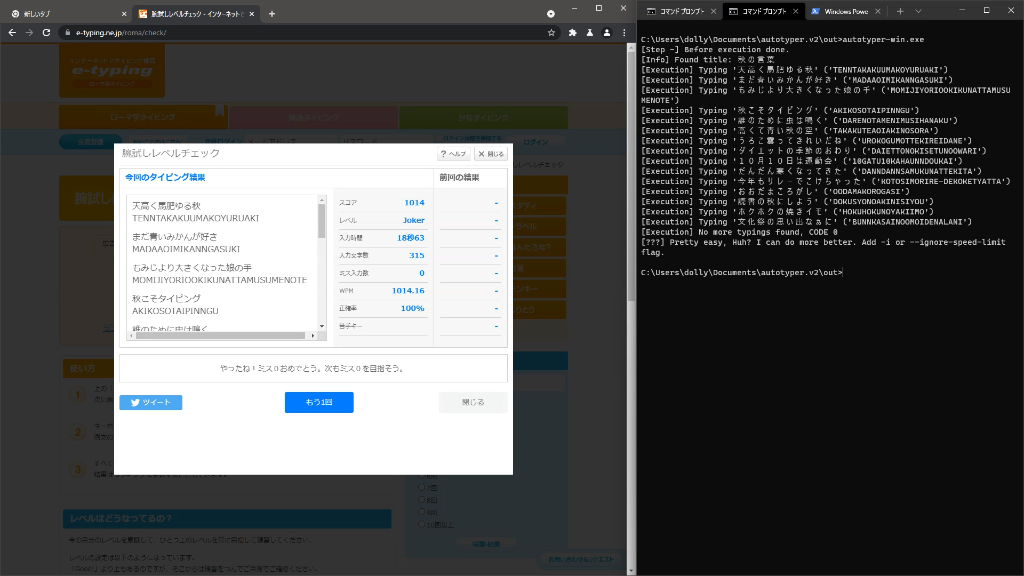
Task: Click the ツイート button to share result
Action: (x=150, y=402)
